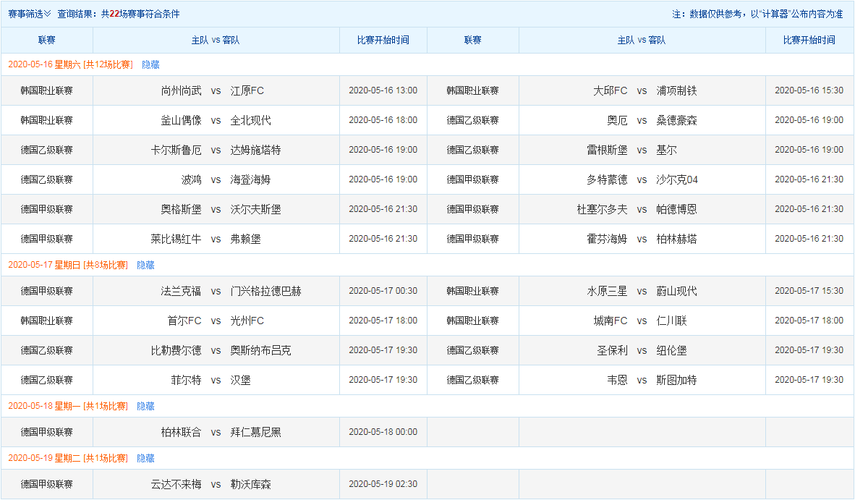855x500 pixels.
Task: Select the 水原三星 vs 蔚山现代 match
Action: pos(642,291)
